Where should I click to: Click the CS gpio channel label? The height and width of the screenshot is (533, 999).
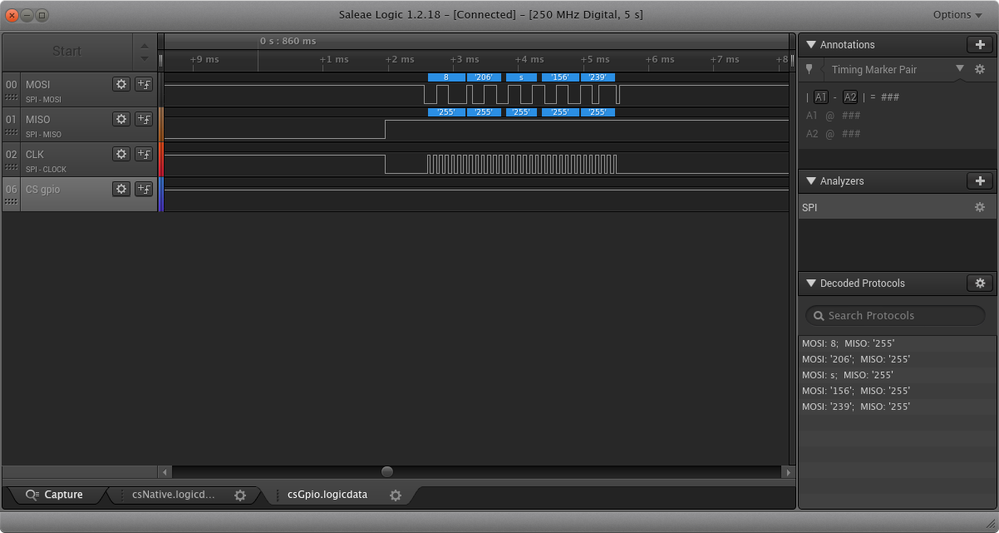(x=43, y=189)
